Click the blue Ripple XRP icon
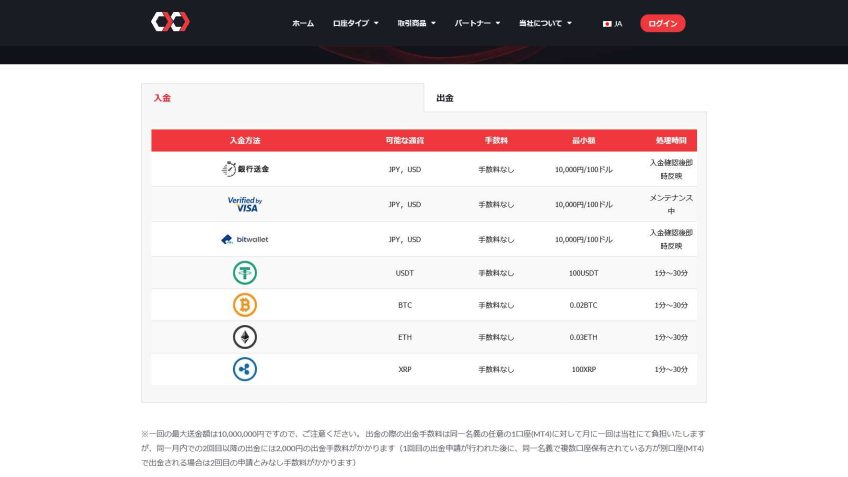Screen dimensions: 848x477 [245, 369]
